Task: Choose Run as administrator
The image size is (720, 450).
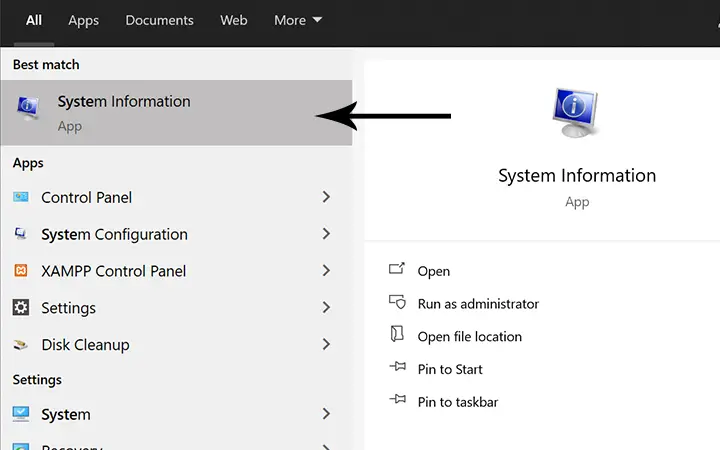Action: pos(478,304)
